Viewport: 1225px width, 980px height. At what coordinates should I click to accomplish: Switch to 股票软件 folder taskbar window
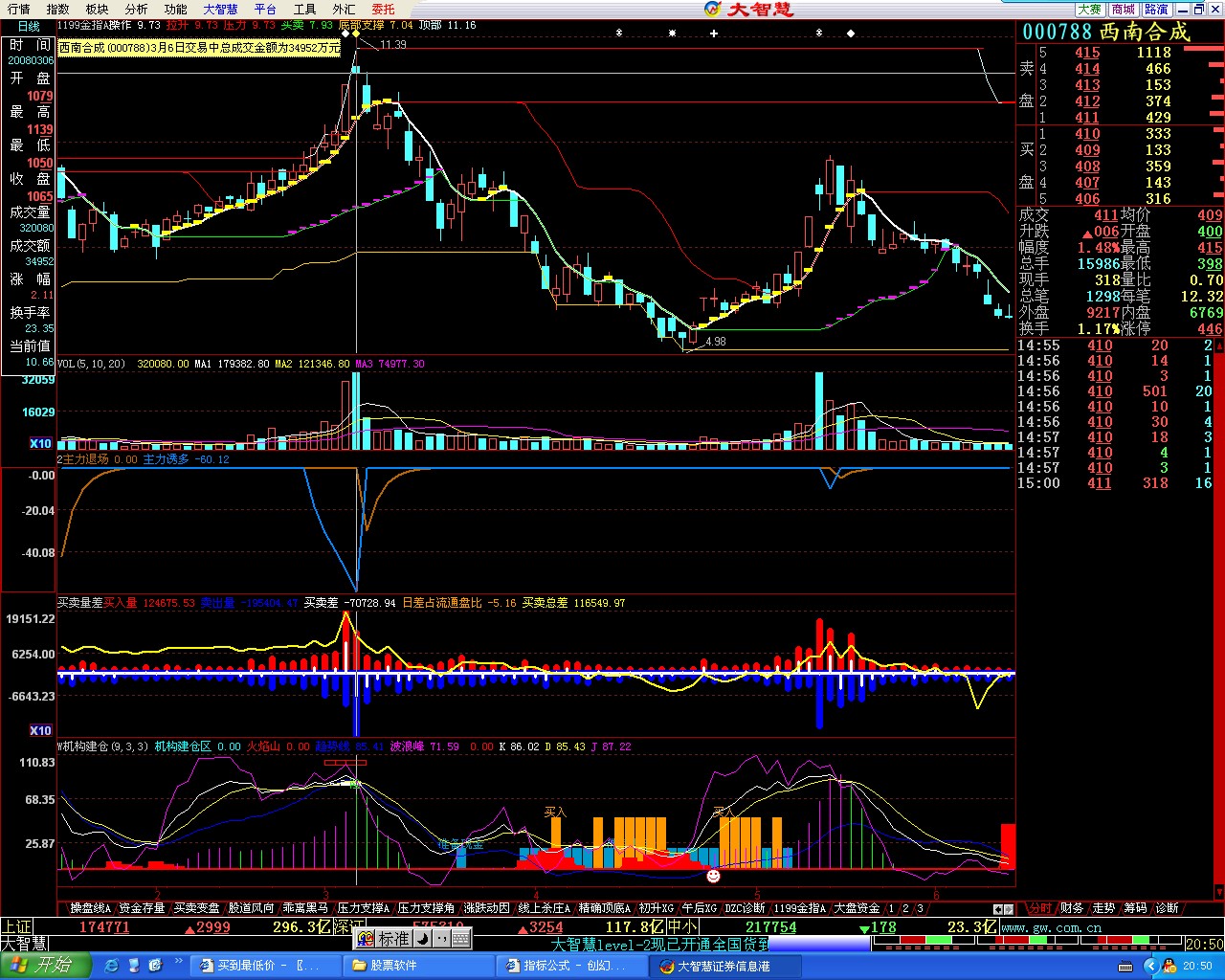coord(418,966)
